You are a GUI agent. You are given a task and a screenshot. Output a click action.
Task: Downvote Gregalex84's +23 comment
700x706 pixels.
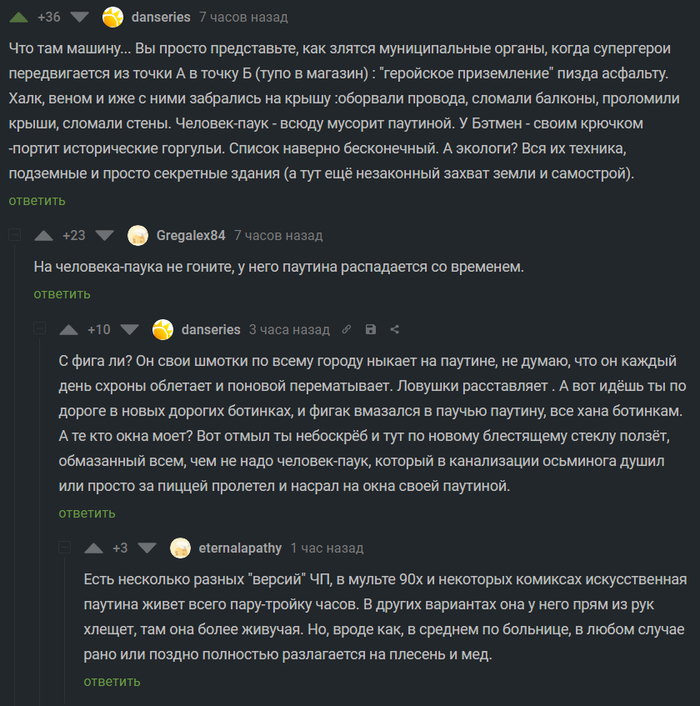[x=105, y=236]
